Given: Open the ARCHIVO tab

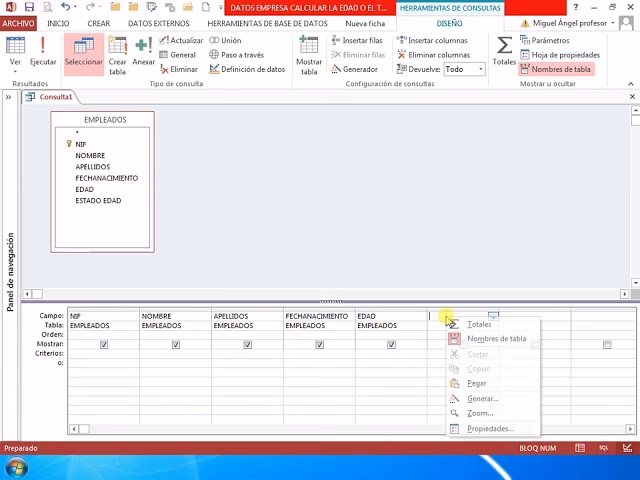Looking at the screenshot, I should pyautogui.click(x=18, y=23).
